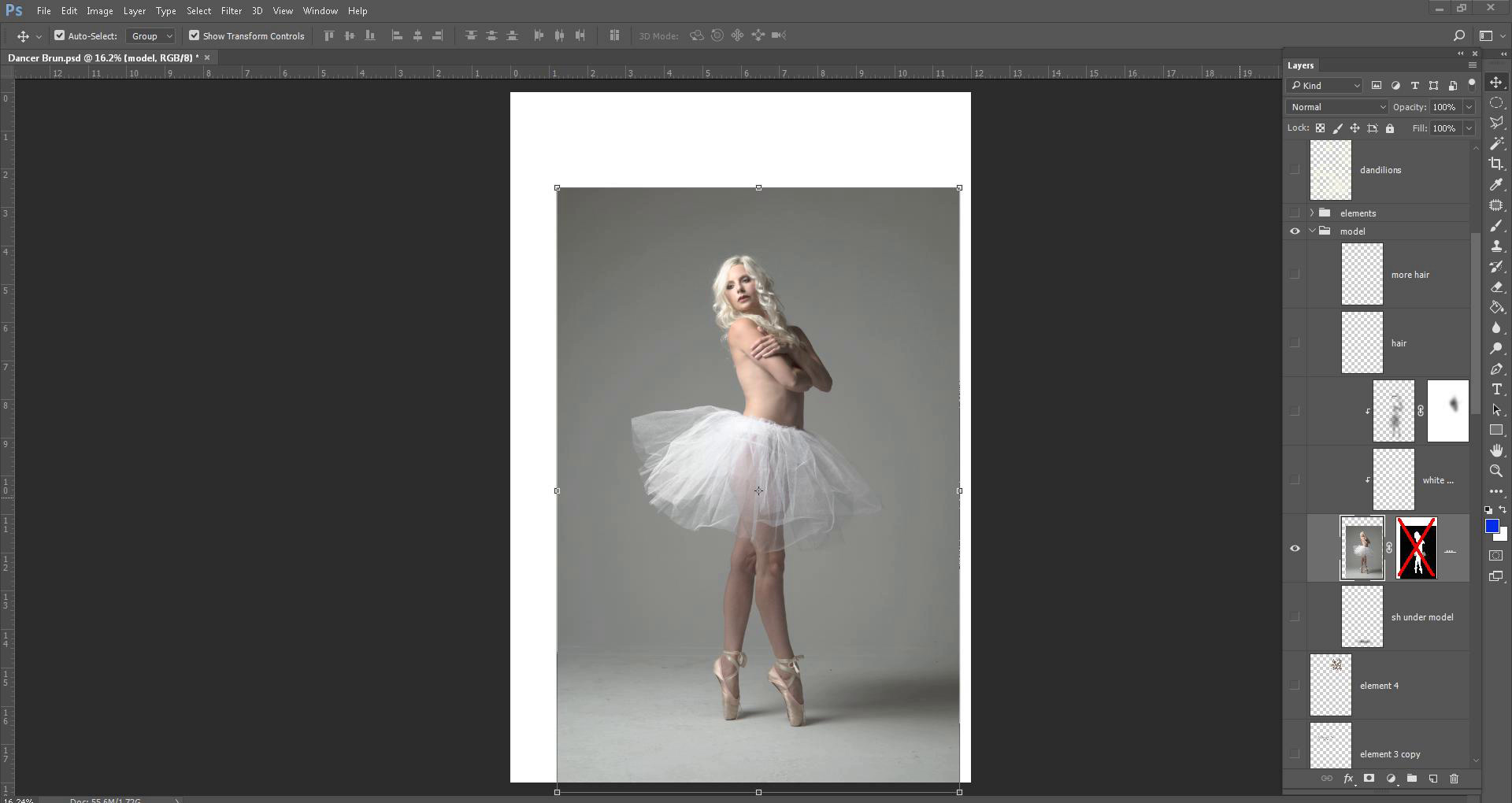Choose the Clone Stamp tool

(1496, 246)
